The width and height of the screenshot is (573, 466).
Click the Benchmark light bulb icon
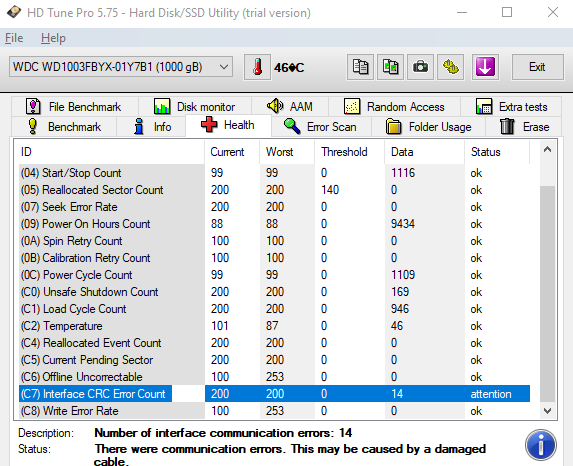[x=33, y=126]
